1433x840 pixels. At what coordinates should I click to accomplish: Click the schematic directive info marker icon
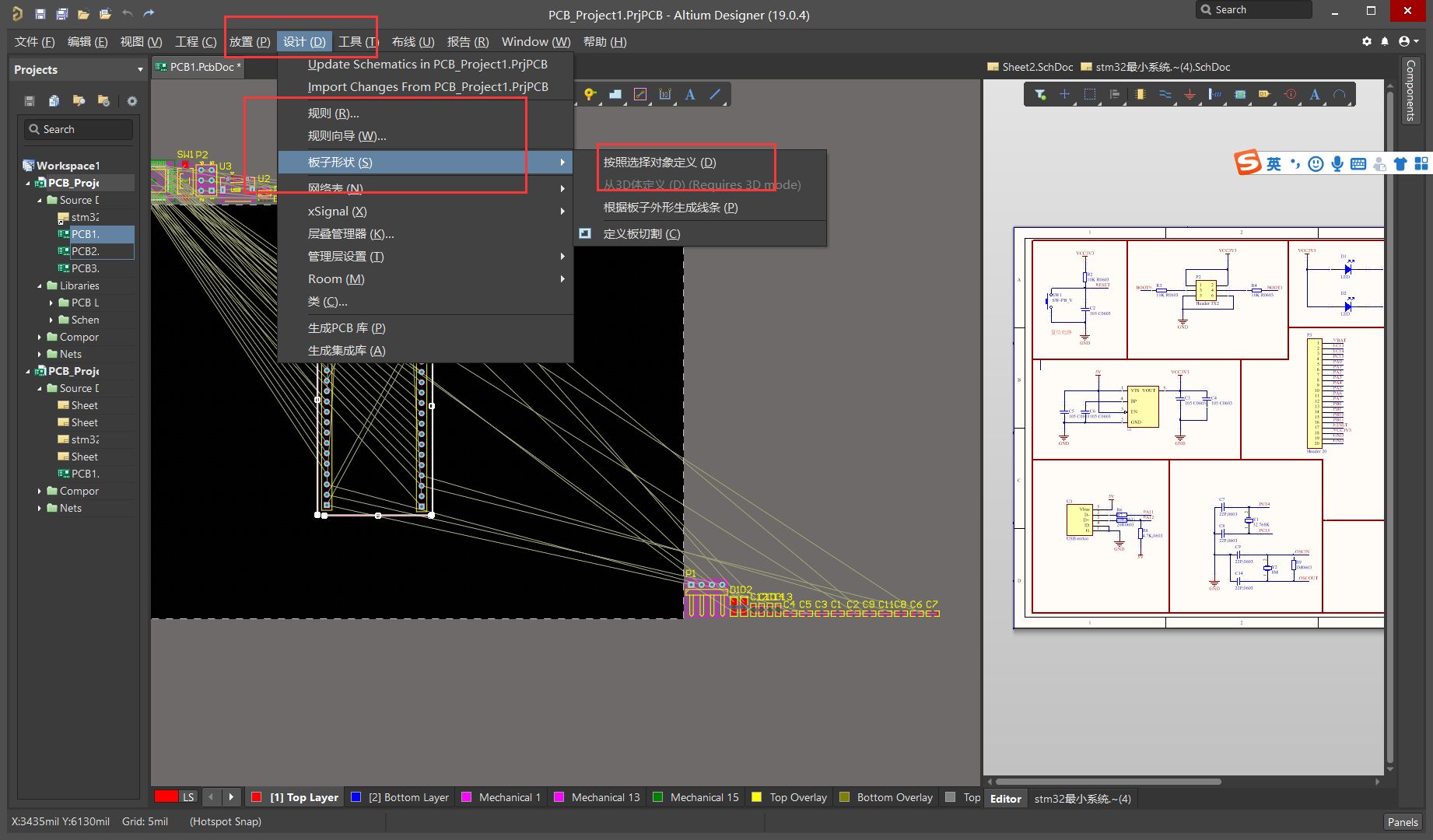click(x=1290, y=95)
